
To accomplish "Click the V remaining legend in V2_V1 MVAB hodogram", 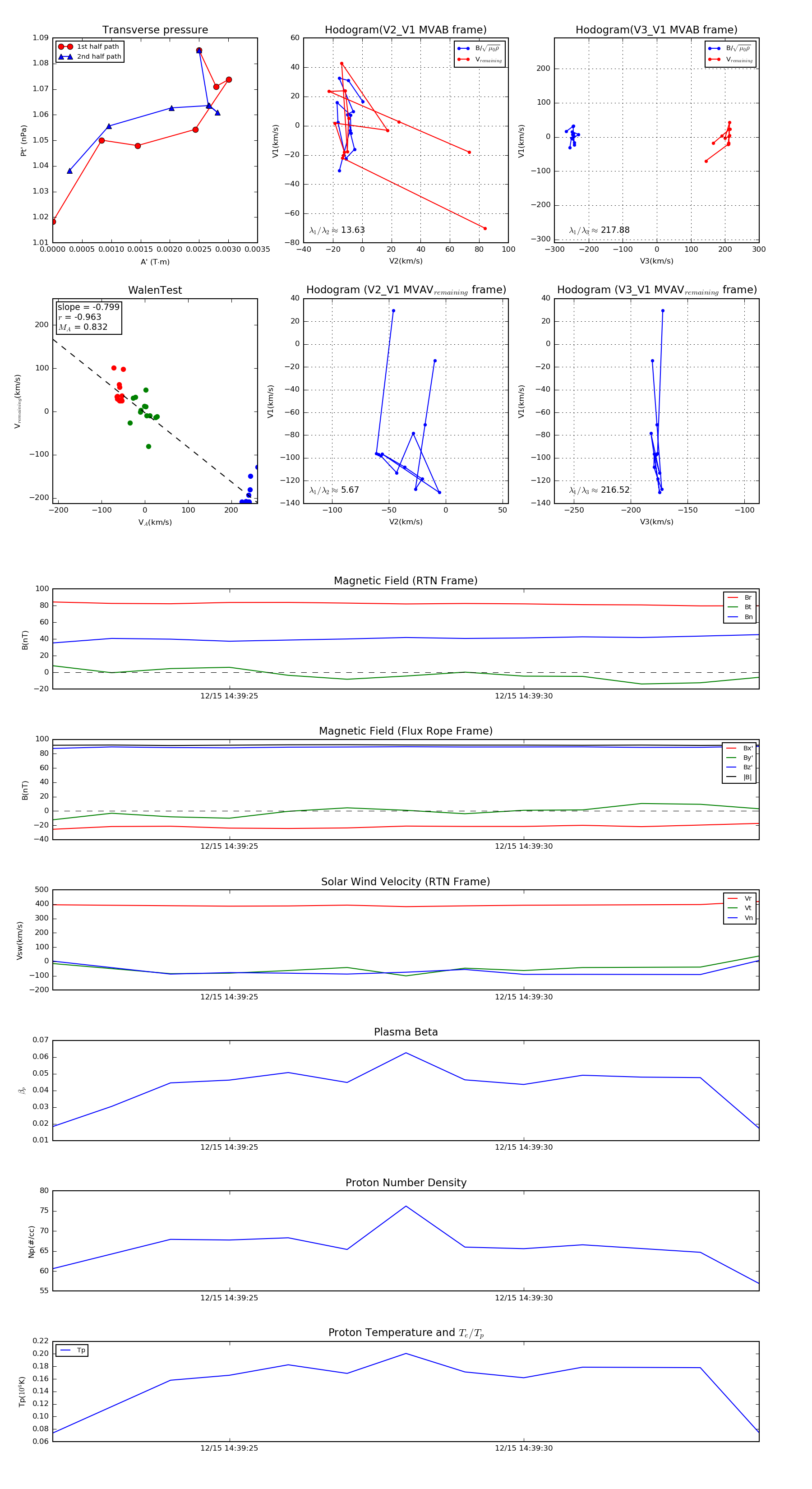I will (480, 59).
